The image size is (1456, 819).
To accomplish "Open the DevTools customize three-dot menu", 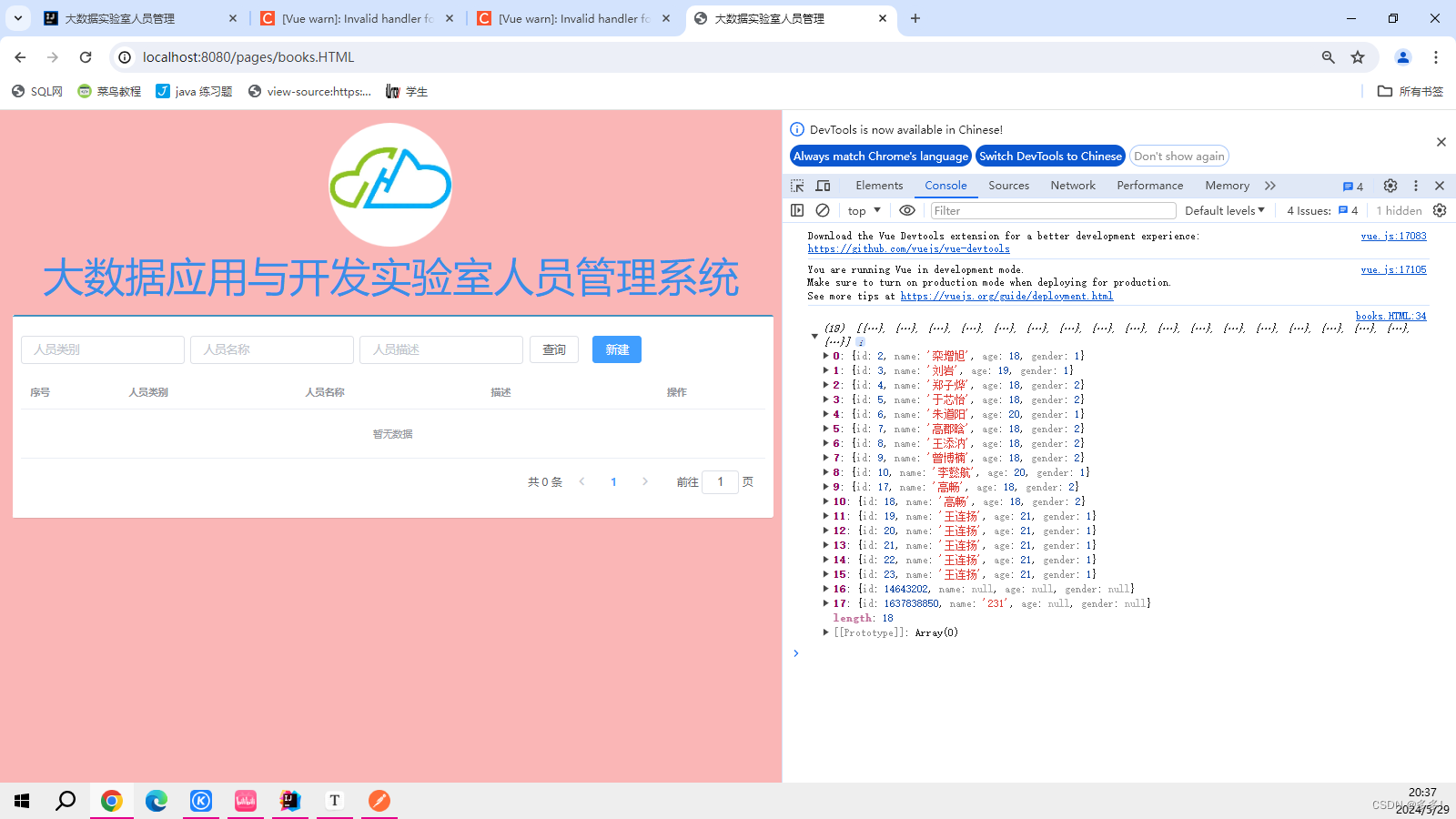I will point(1416,186).
